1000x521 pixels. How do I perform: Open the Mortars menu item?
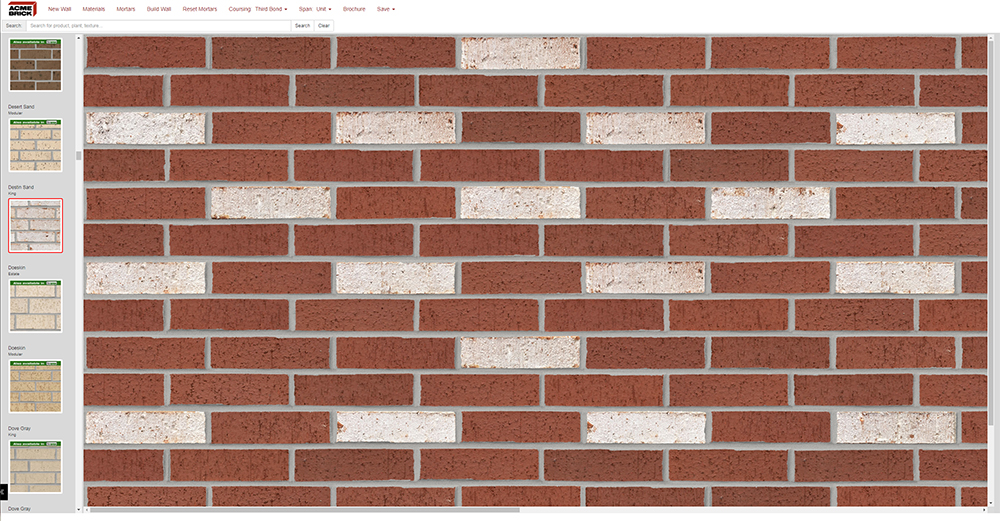(x=126, y=9)
